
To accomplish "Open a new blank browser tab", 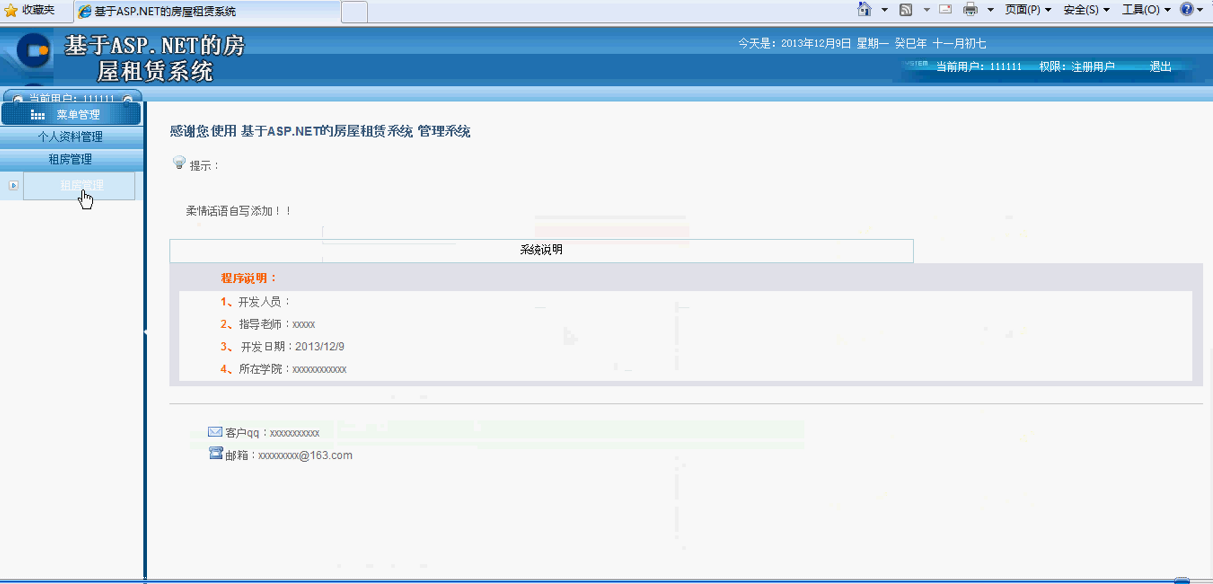I will [355, 12].
